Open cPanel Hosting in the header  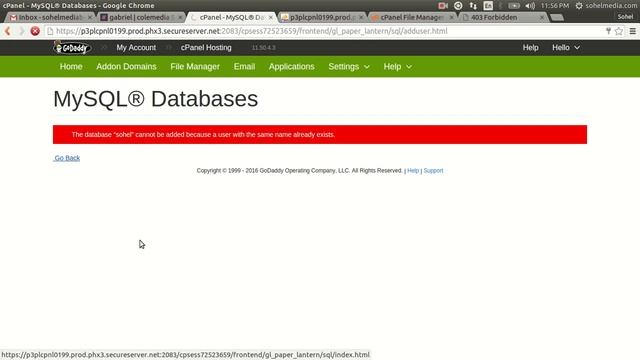coord(206,48)
